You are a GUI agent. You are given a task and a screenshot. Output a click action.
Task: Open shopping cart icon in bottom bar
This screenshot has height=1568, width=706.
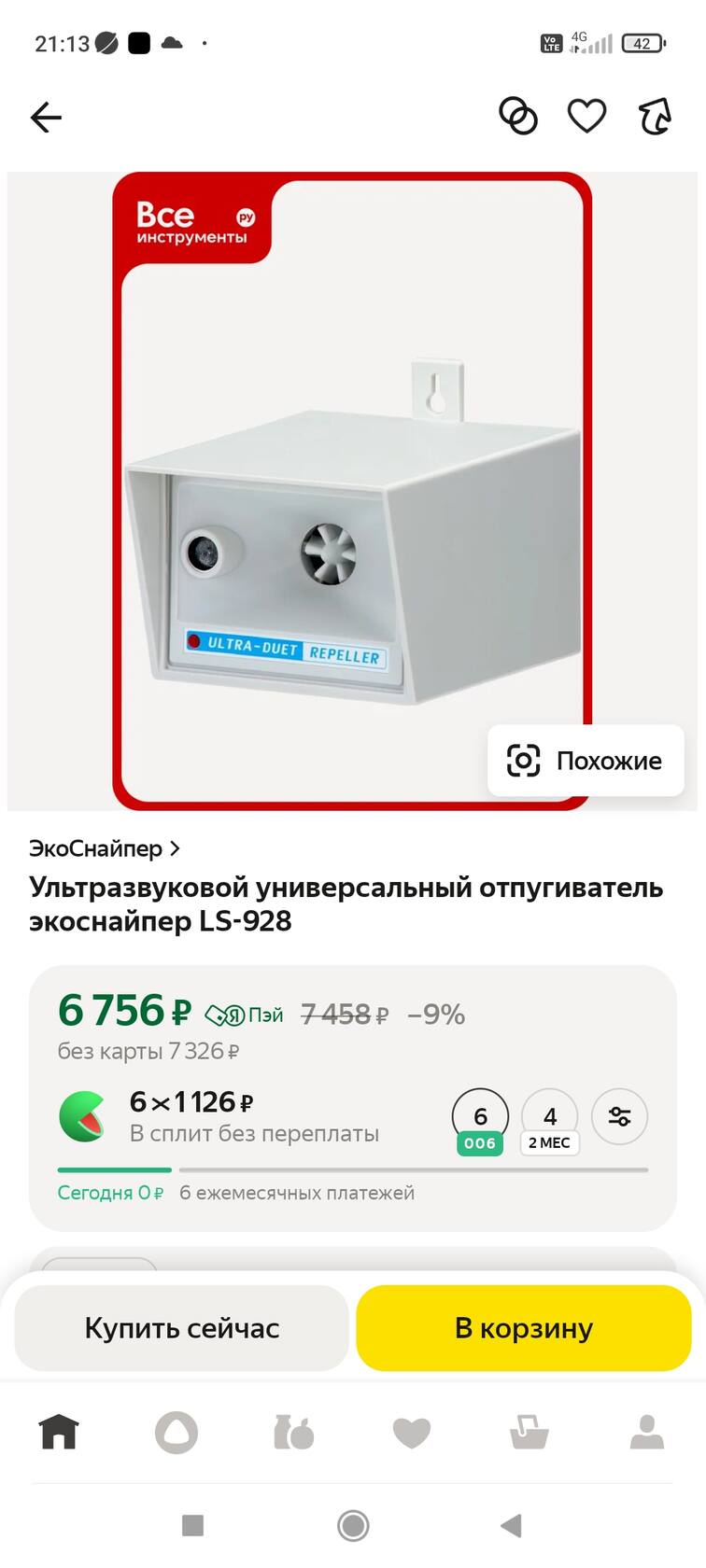529,1433
